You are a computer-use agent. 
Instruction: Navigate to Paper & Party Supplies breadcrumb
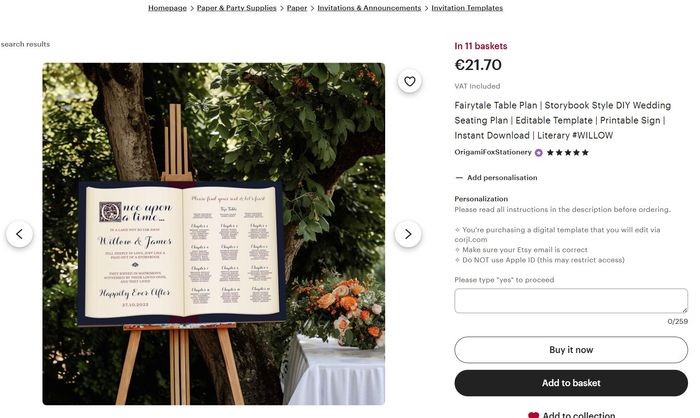click(x=236, y=8)
